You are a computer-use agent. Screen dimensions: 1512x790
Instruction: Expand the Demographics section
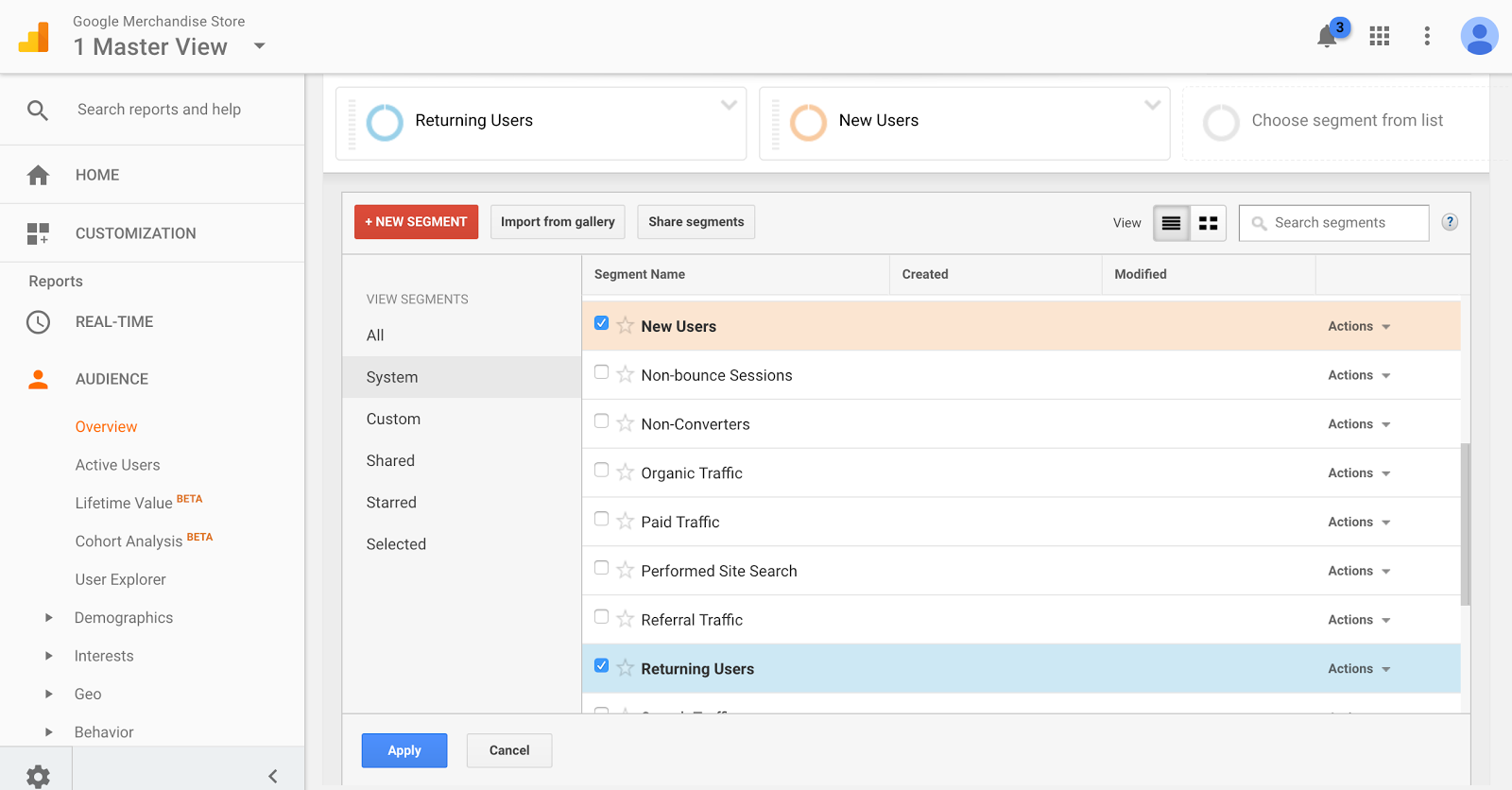49,618
